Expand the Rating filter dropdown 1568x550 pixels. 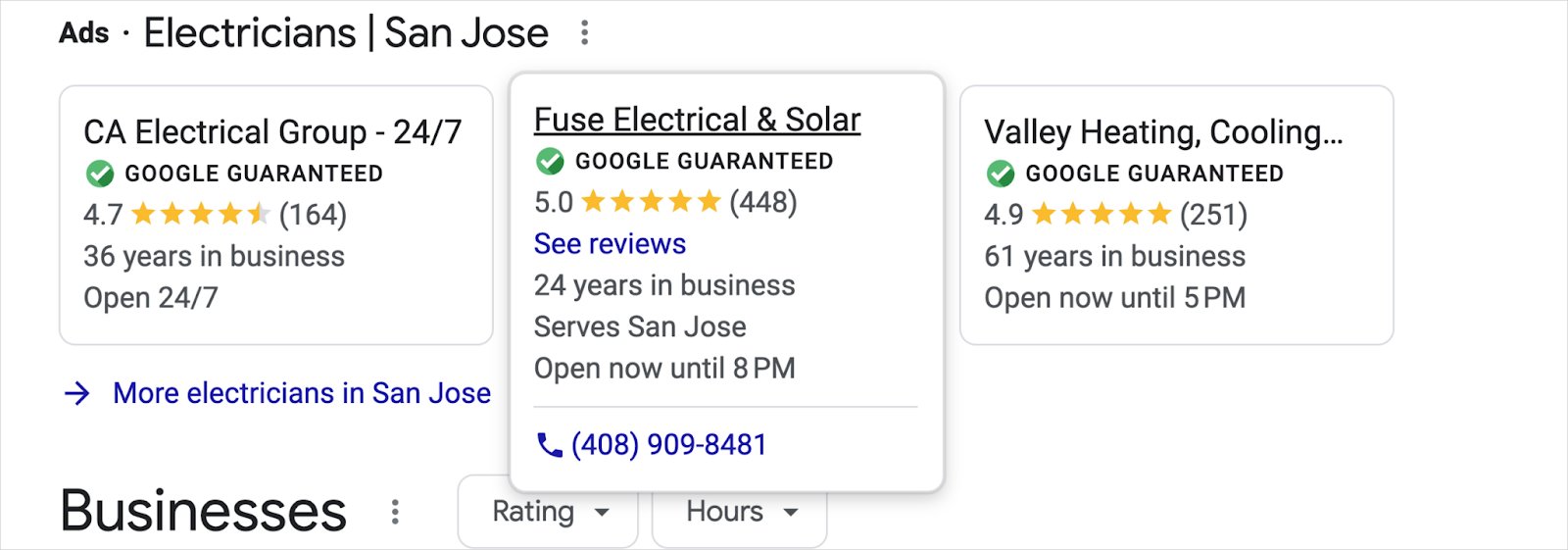coord(548,512)
